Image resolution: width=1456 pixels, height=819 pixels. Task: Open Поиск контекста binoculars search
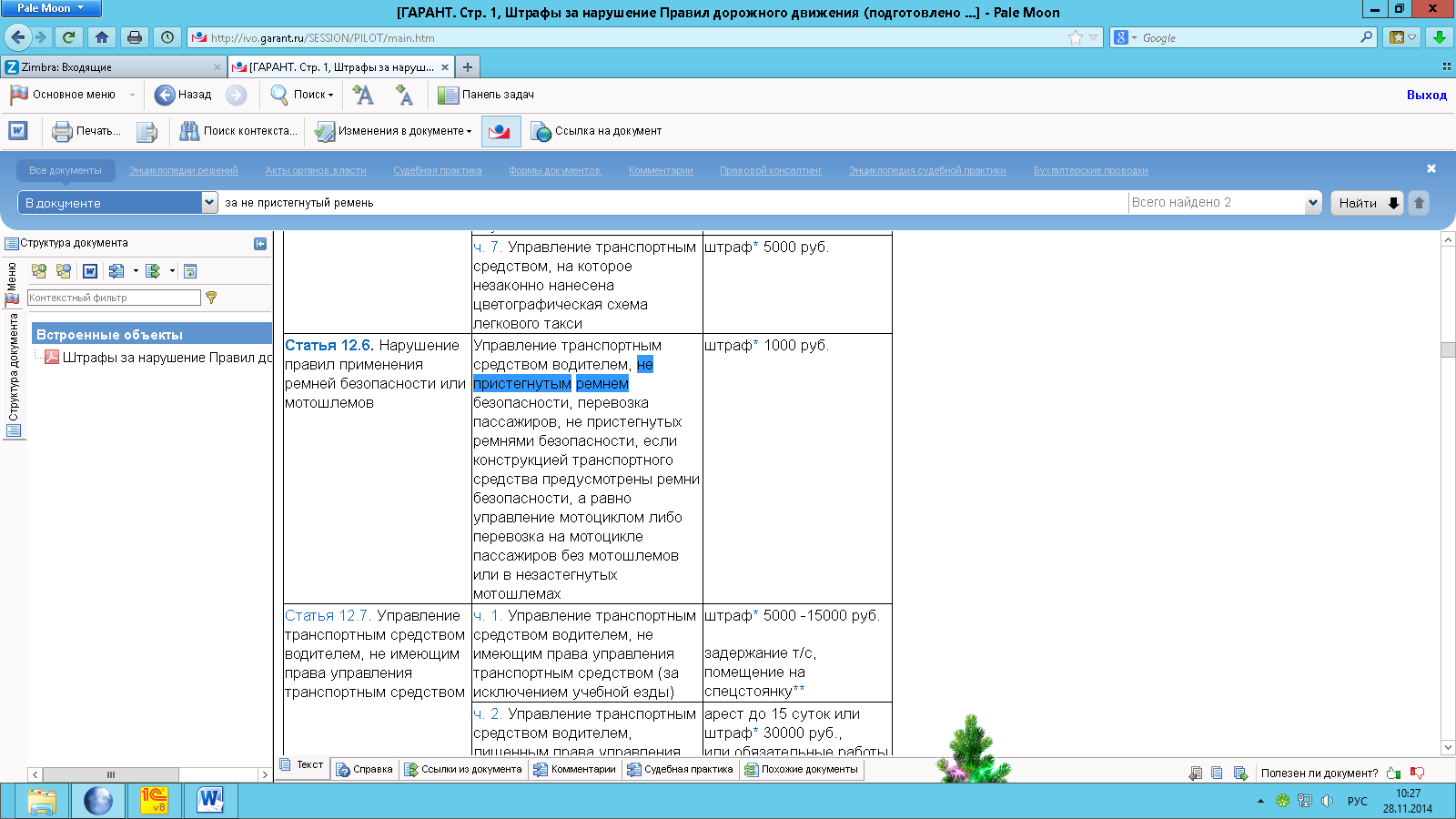[238, 131]
